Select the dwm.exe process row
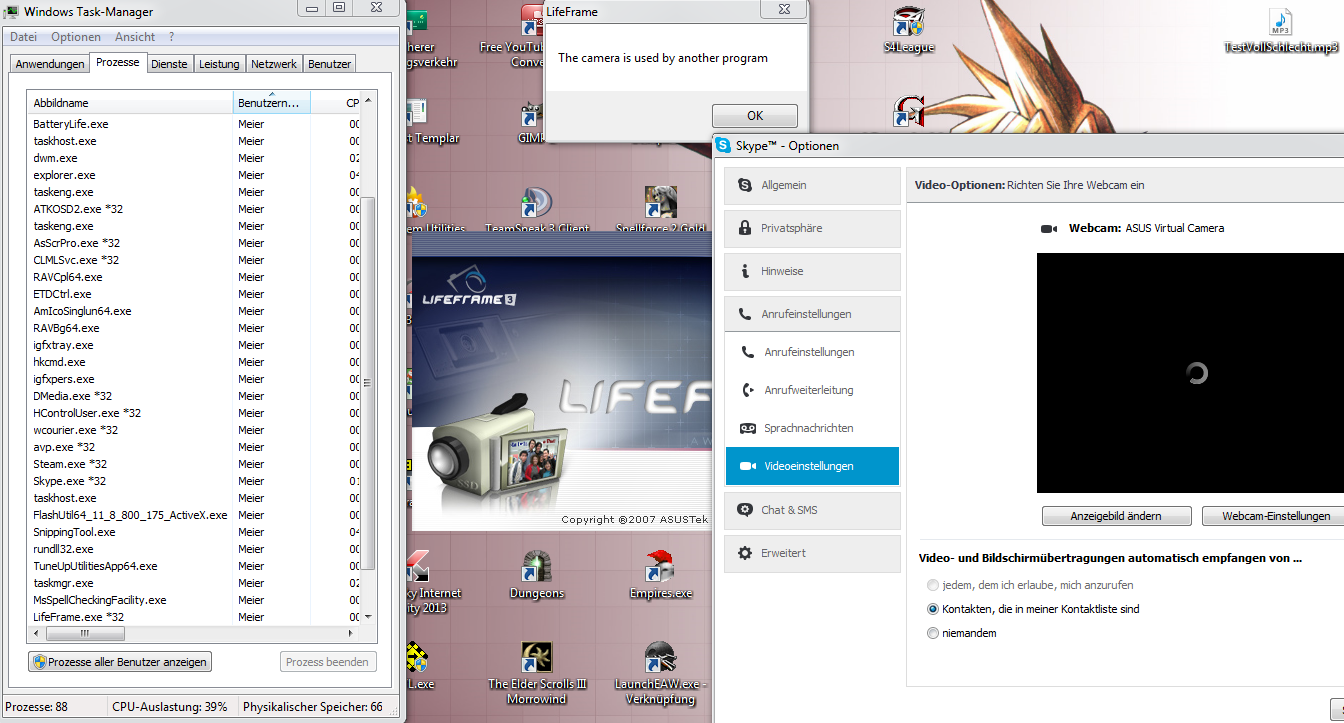The width and height of the screenshot is (1344, 723). coord(194,158)
